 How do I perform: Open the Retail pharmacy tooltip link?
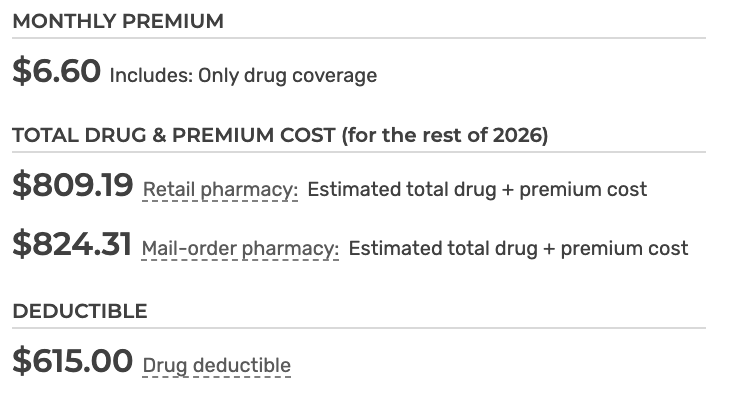220,190
